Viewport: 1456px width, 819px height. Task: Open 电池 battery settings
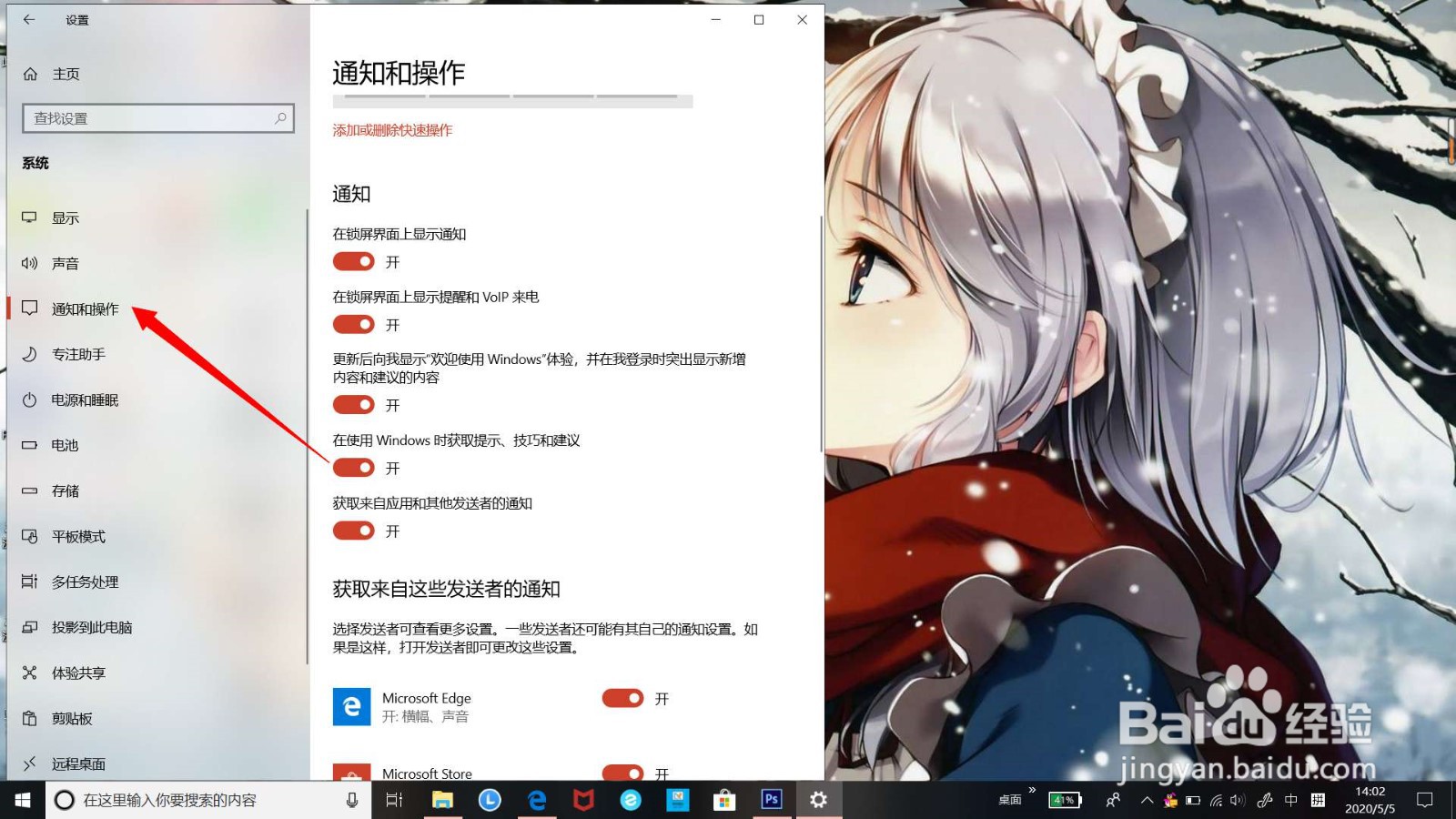point(66,446)
